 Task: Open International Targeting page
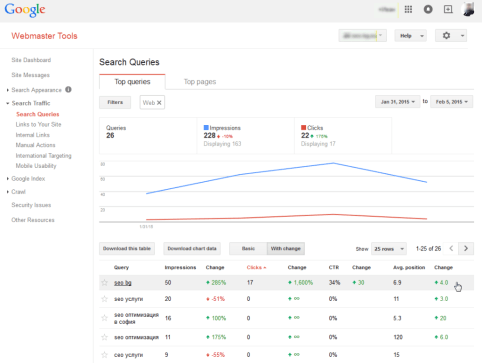coord(43,156)
